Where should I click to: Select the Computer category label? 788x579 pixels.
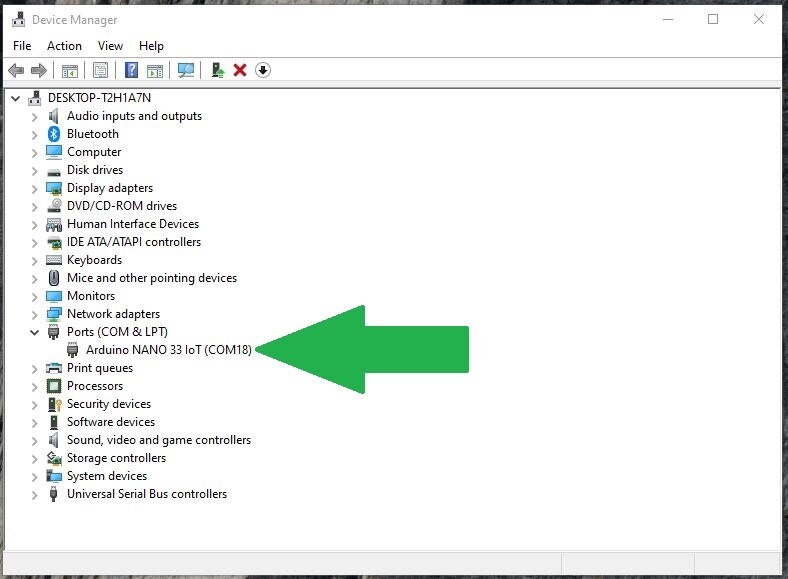94,152
